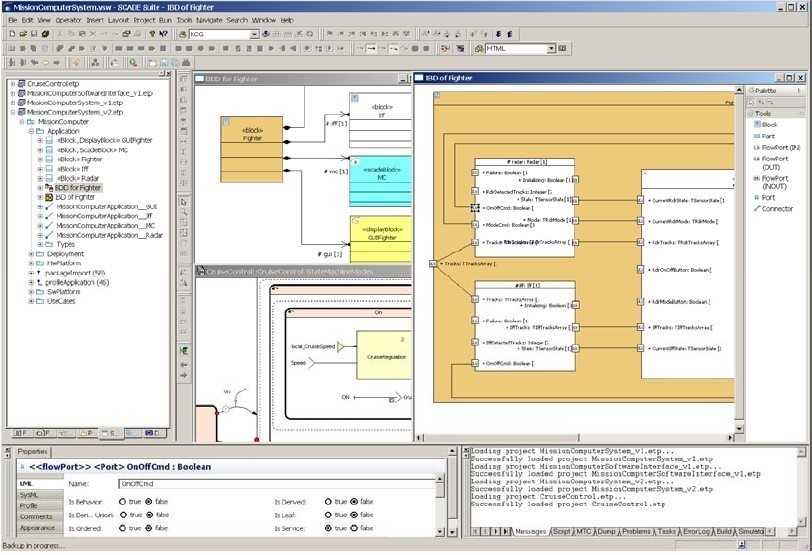Select the Port tool in Palette
The width and height of the screenshot is (812, 555).
[x=766, y=197]
